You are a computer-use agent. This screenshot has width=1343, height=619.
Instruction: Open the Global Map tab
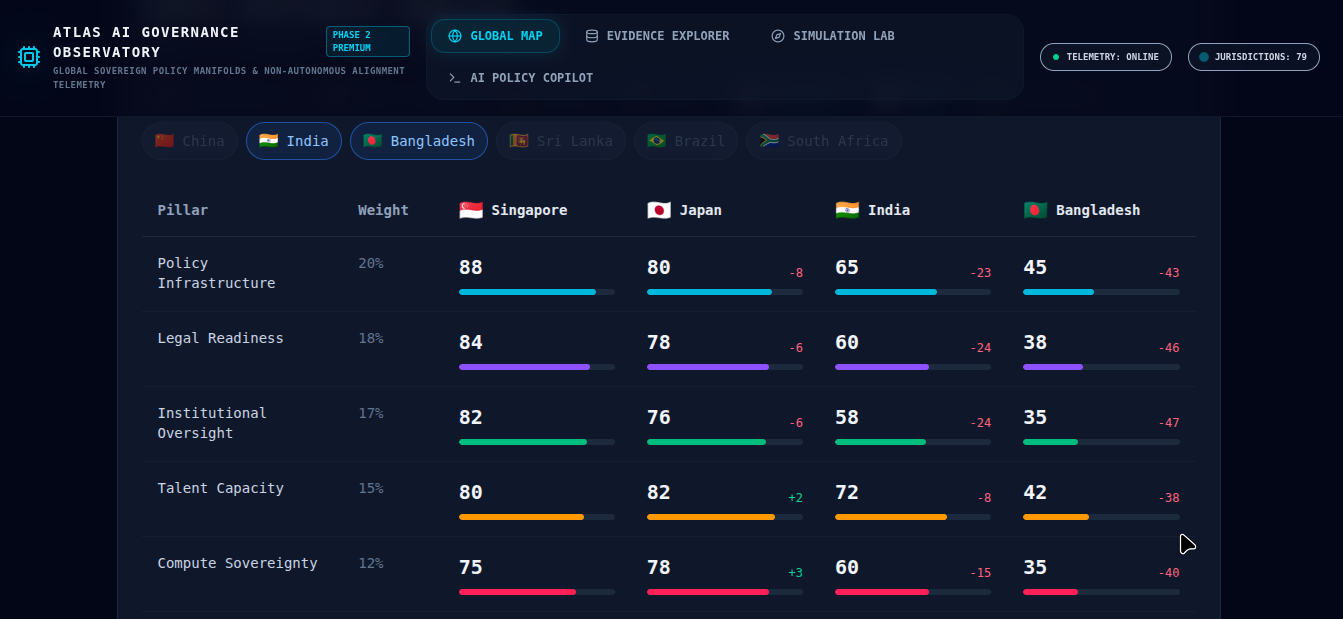[x=495, y=36]
